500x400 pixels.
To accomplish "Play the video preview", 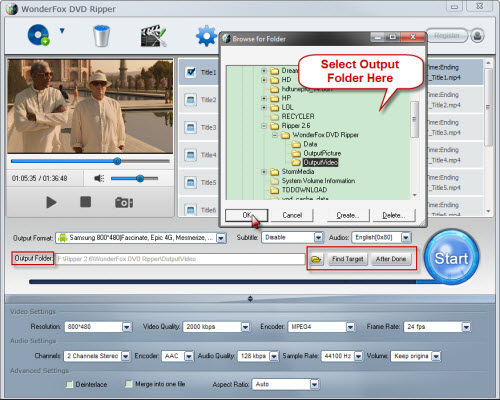I will (51, 202).
